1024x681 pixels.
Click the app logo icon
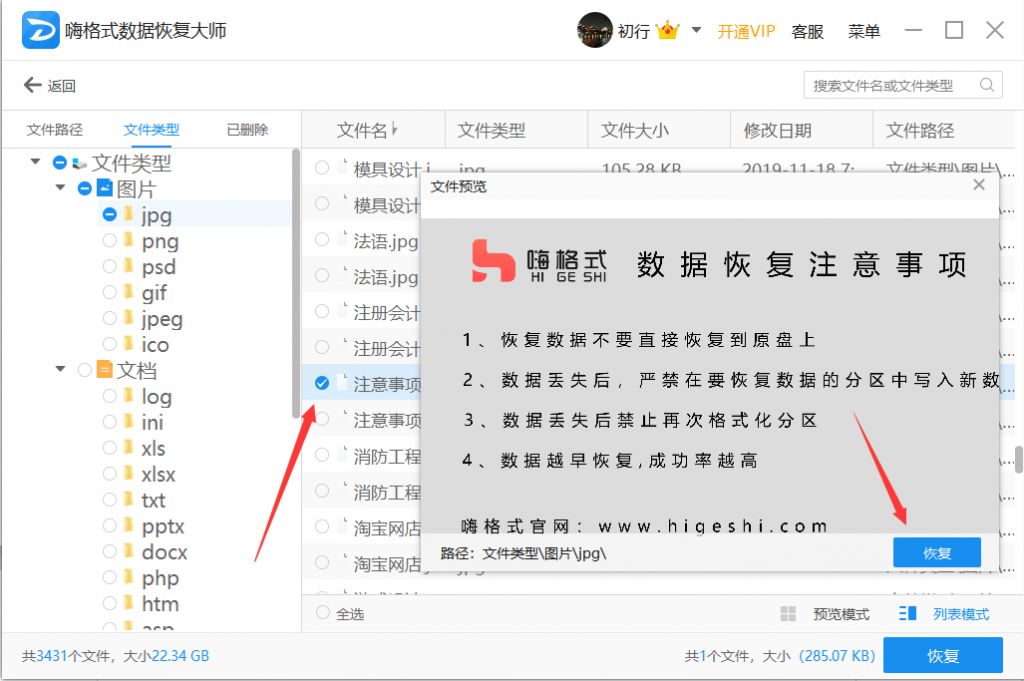pos(40,30)
